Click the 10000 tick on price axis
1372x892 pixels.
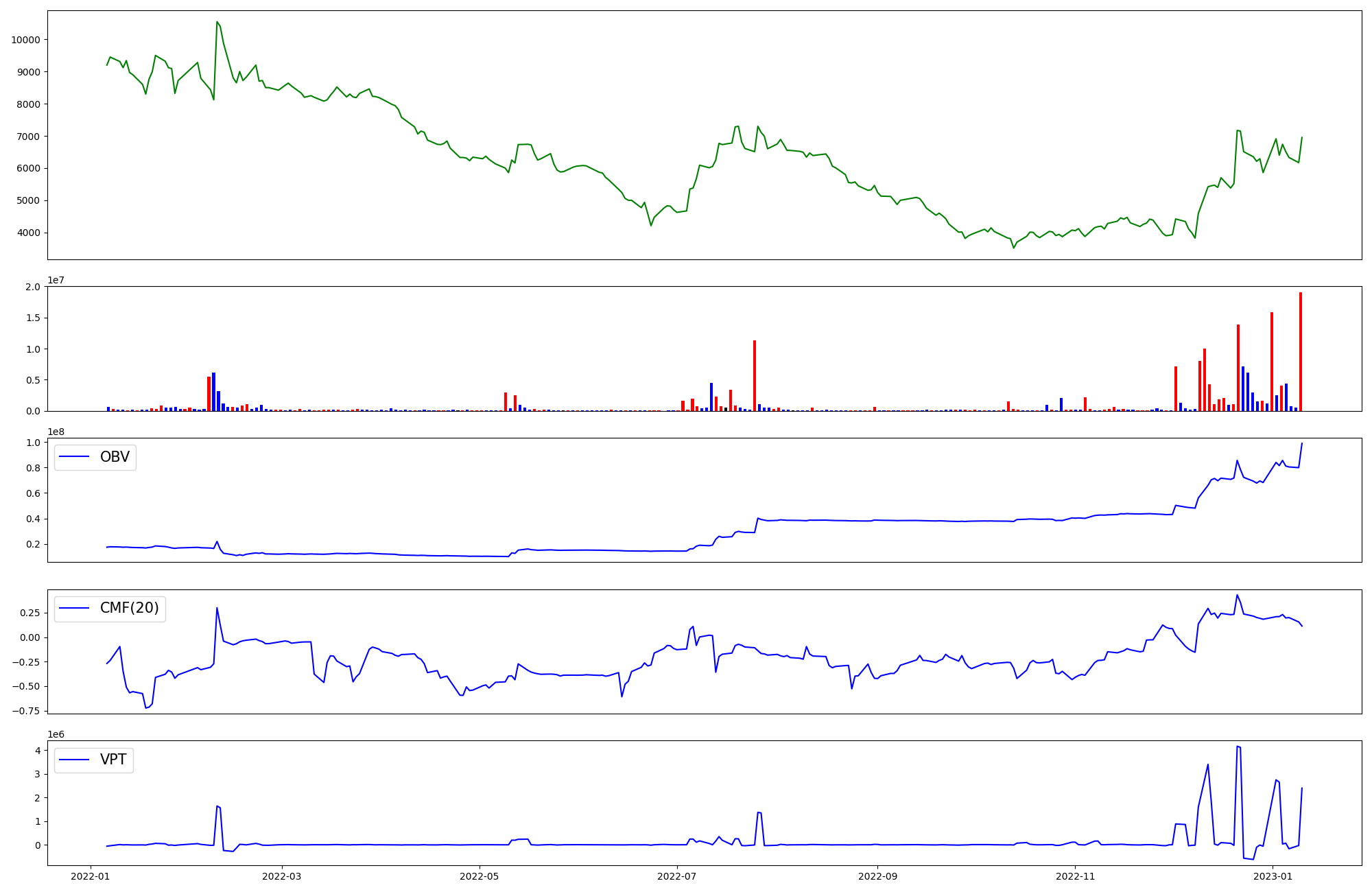click(25, 40)
